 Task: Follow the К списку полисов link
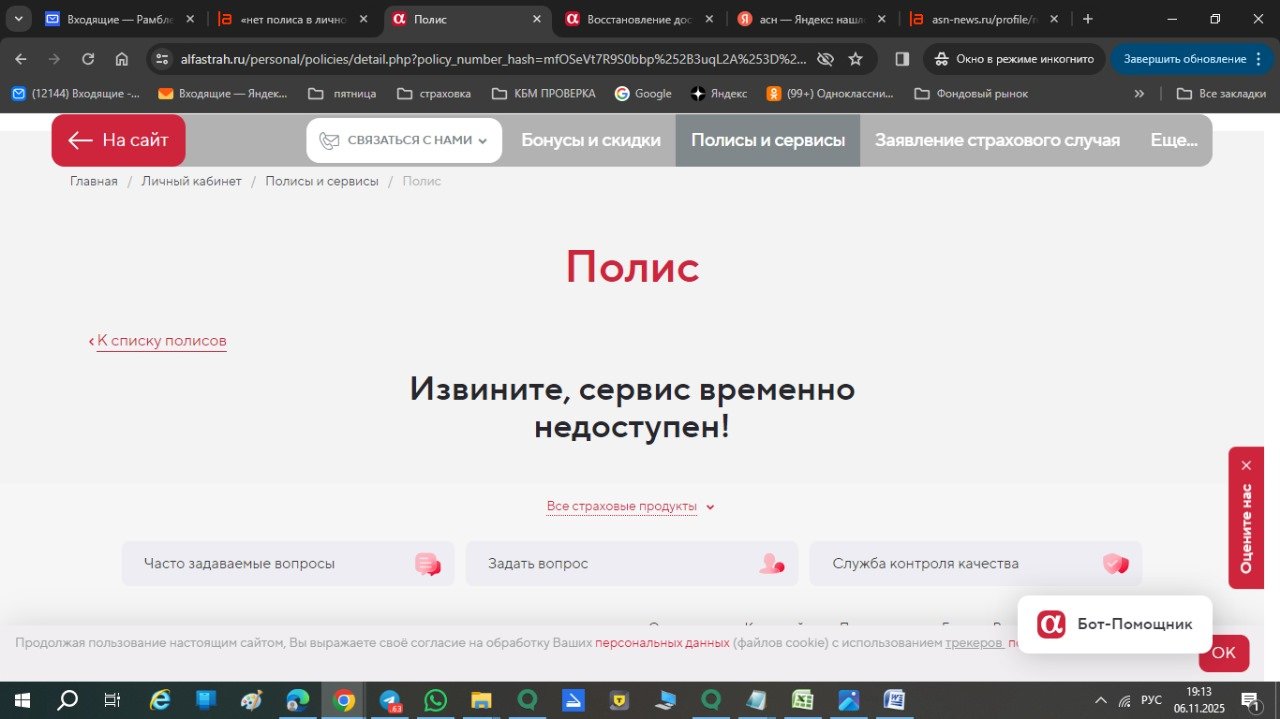[161, 341]
